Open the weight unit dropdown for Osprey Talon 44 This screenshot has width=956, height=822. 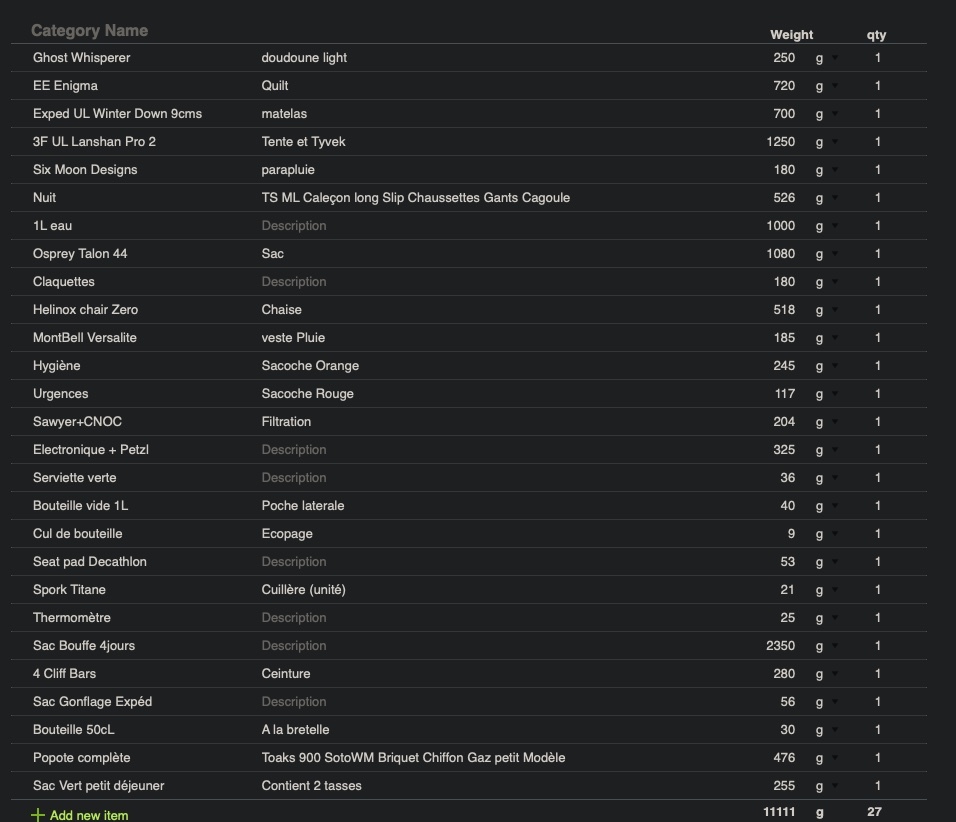tap(826, 254)
